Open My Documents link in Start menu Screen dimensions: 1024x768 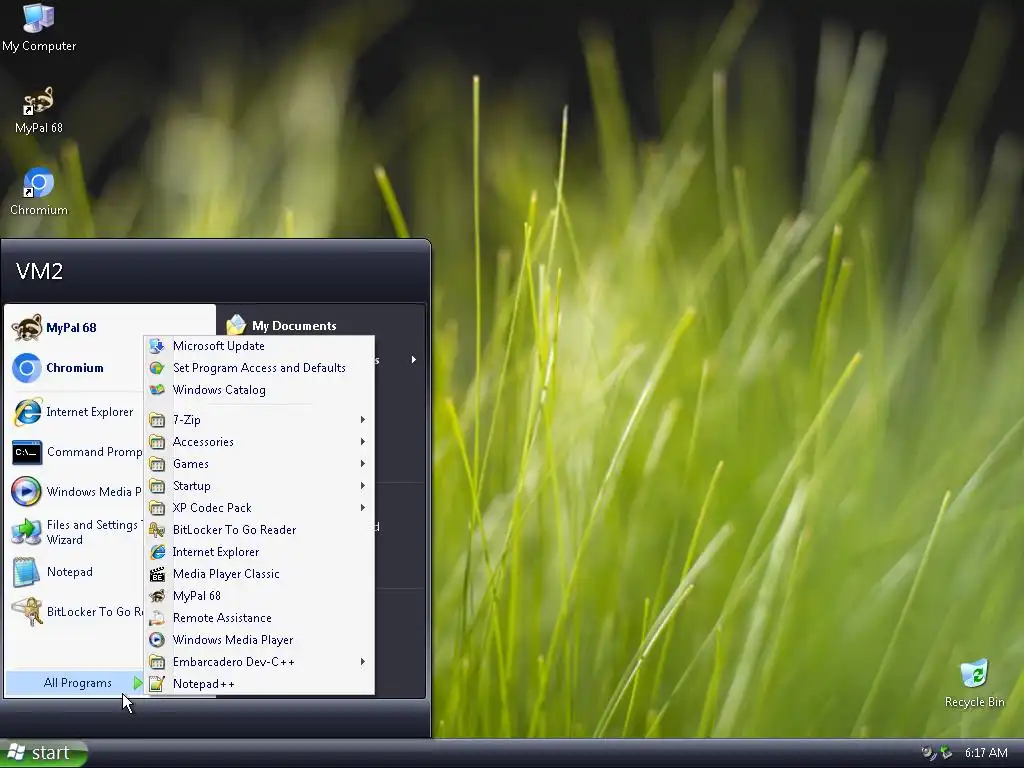pos(294,326)
